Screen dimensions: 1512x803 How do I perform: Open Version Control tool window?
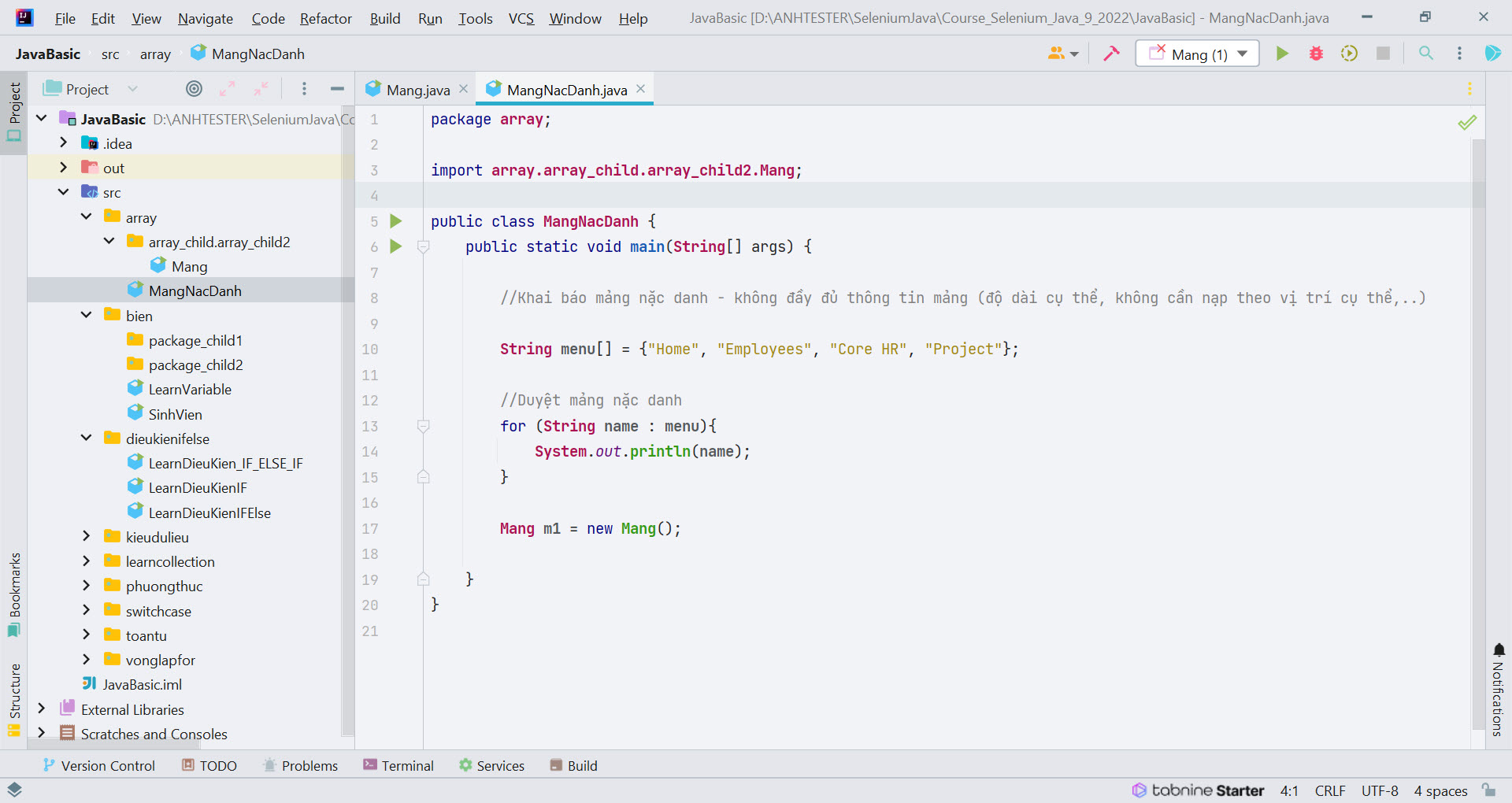[x=99, y=765]
